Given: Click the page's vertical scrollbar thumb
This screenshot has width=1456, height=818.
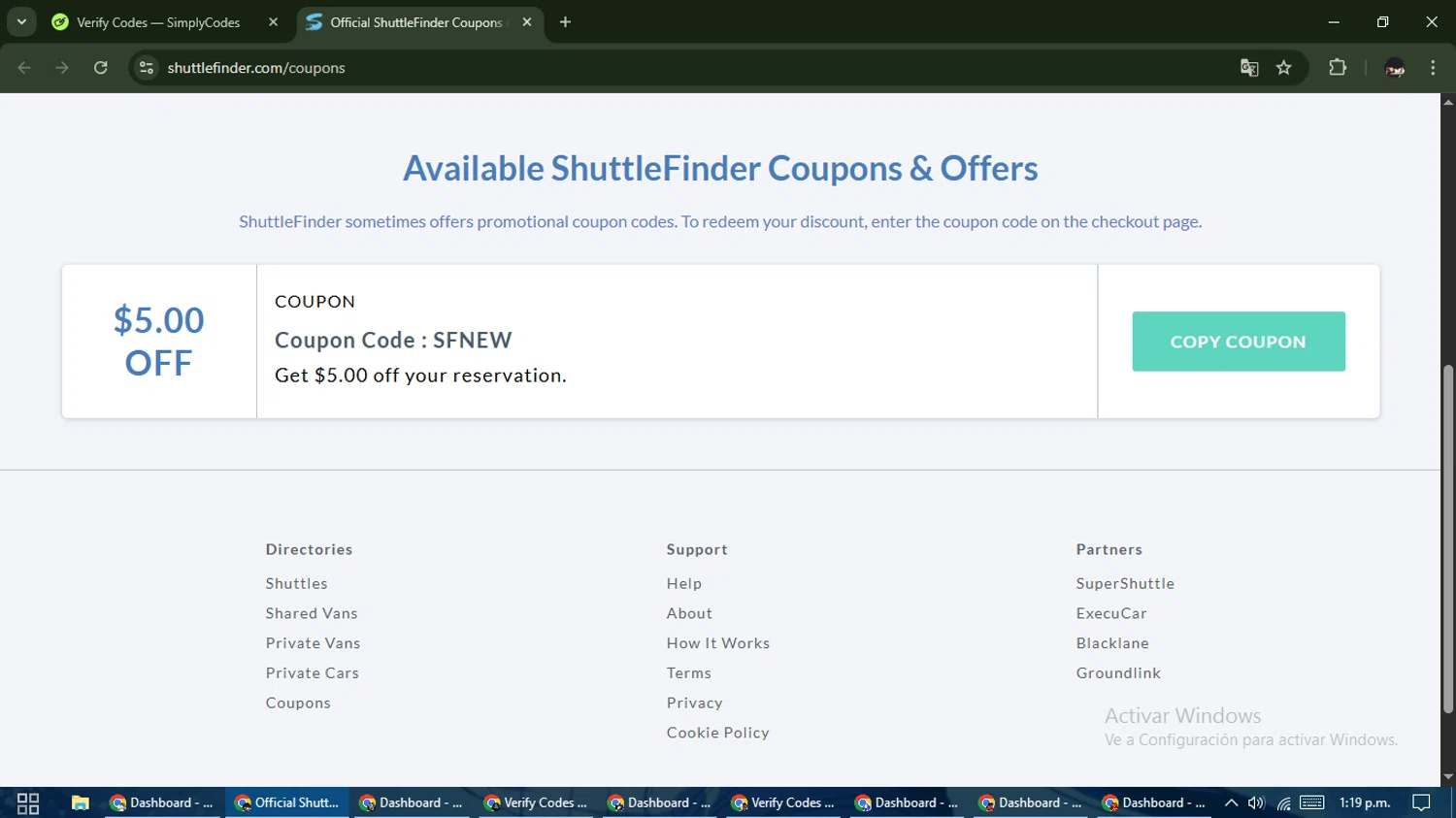Looking at the screenshot, I should (1448, 540).
